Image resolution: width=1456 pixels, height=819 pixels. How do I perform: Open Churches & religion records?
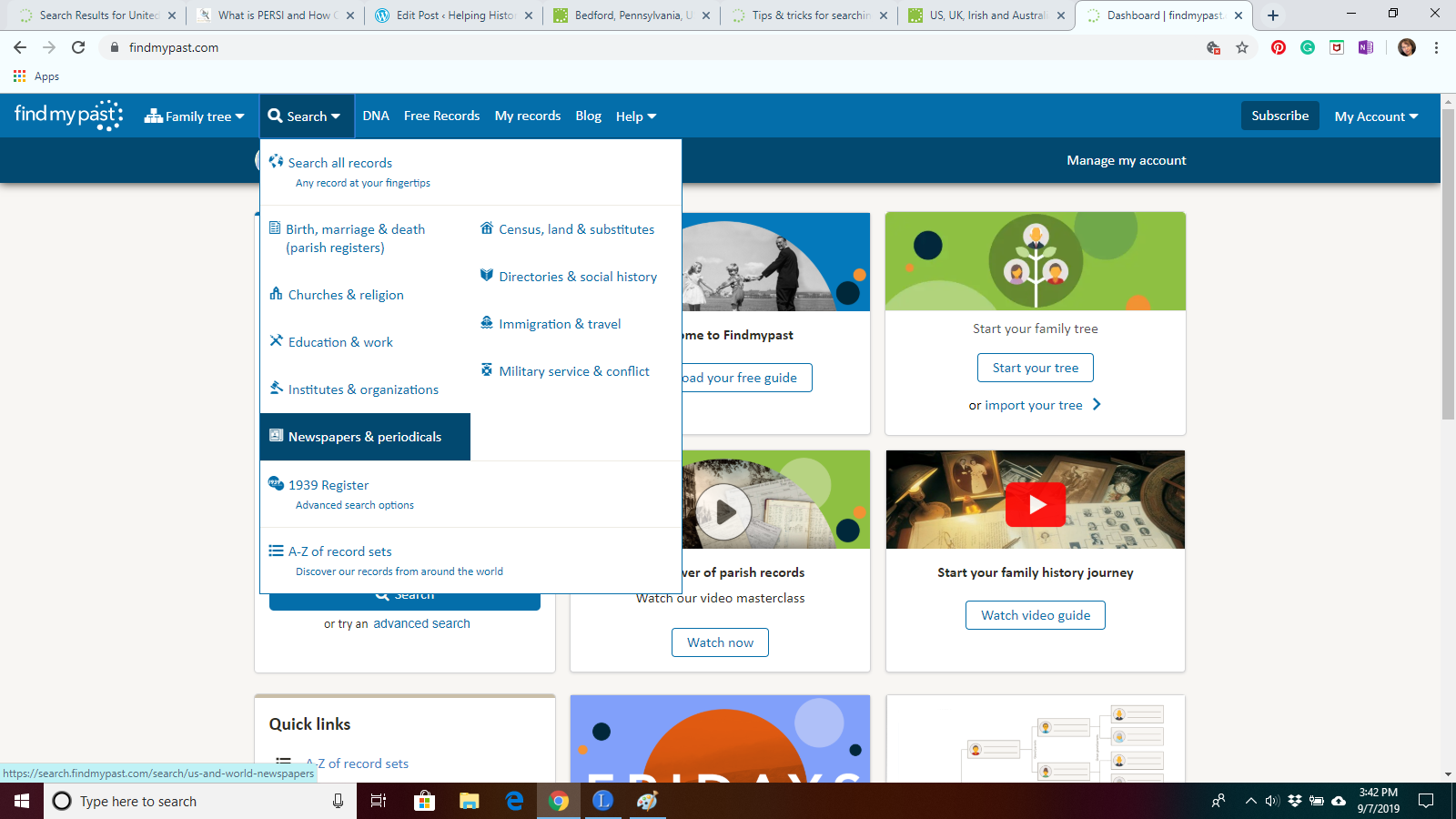point(345,294)
